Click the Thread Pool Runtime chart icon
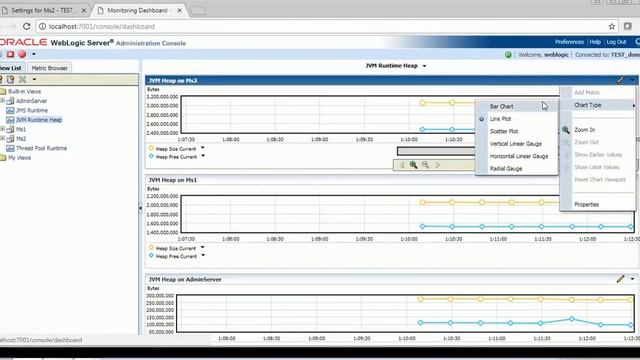Image resolution: width=640 pixels, height=360 pixels. pyautogui.click(x=10, y=148)
